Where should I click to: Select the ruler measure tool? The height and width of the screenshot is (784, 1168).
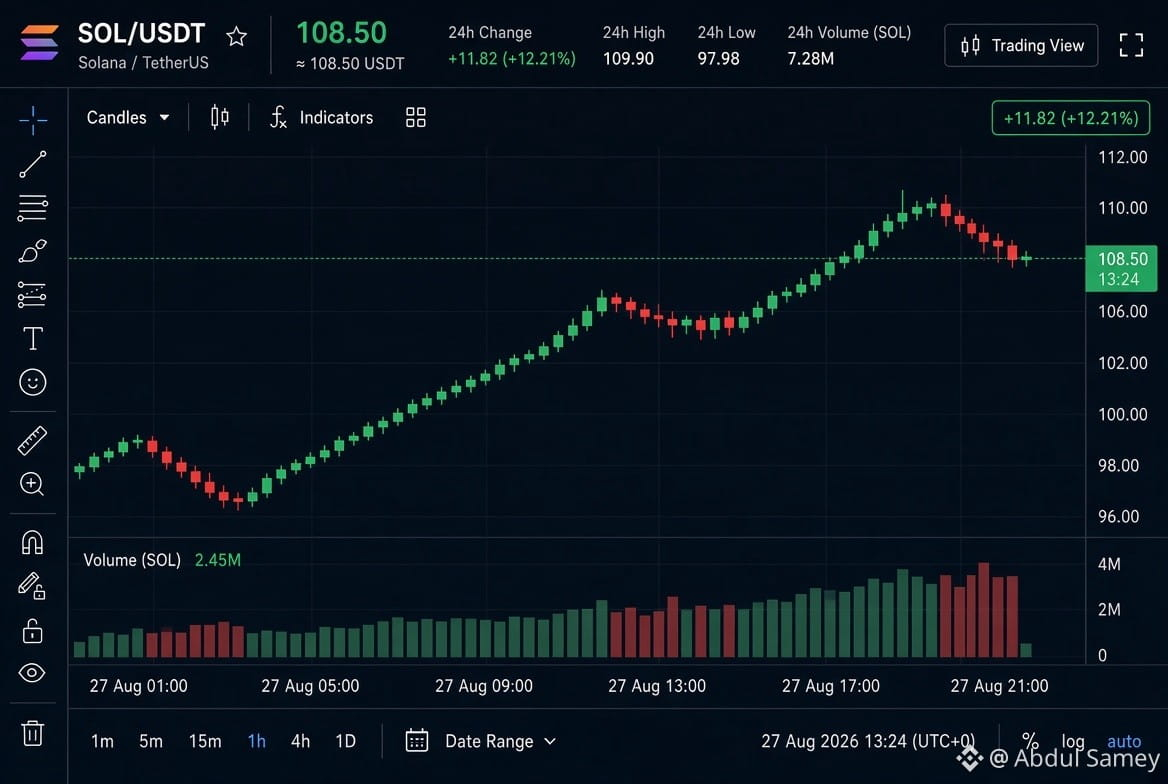[x=32, y=440]
